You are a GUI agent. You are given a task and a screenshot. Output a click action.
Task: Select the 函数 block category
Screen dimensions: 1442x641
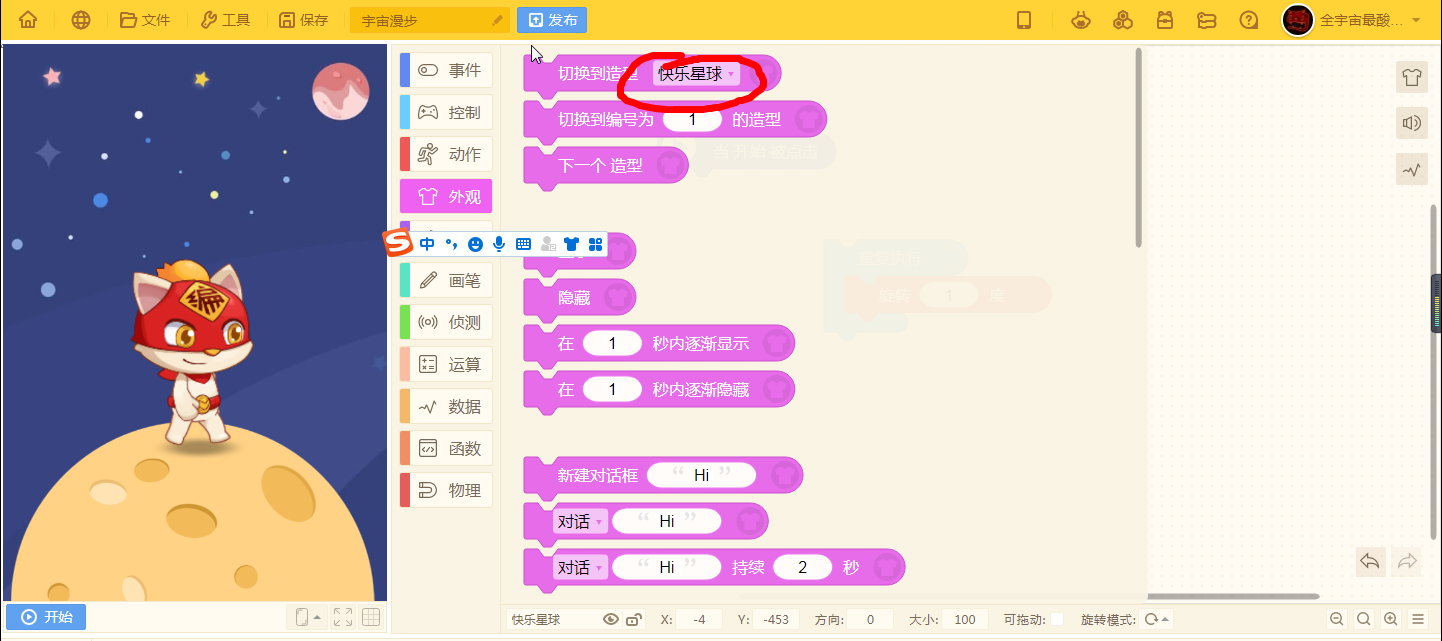pos(446,448)
